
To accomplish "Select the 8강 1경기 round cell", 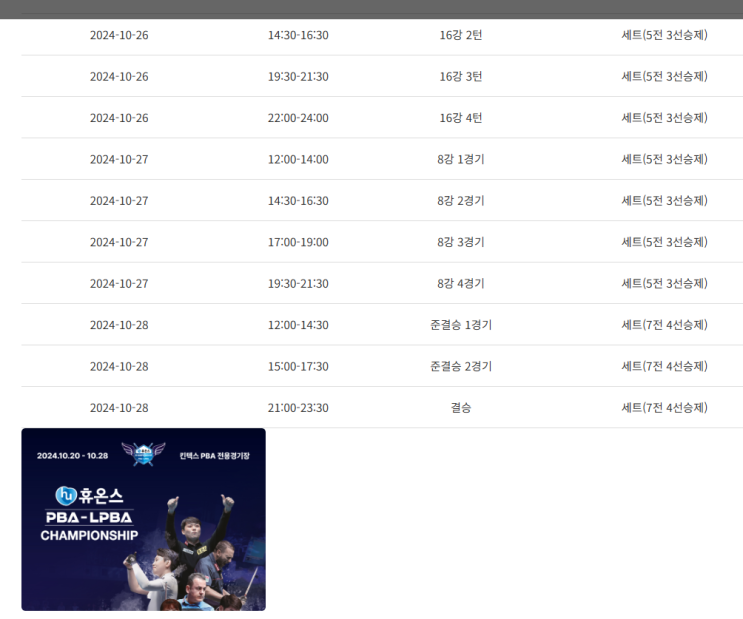I will coord(461,160).
